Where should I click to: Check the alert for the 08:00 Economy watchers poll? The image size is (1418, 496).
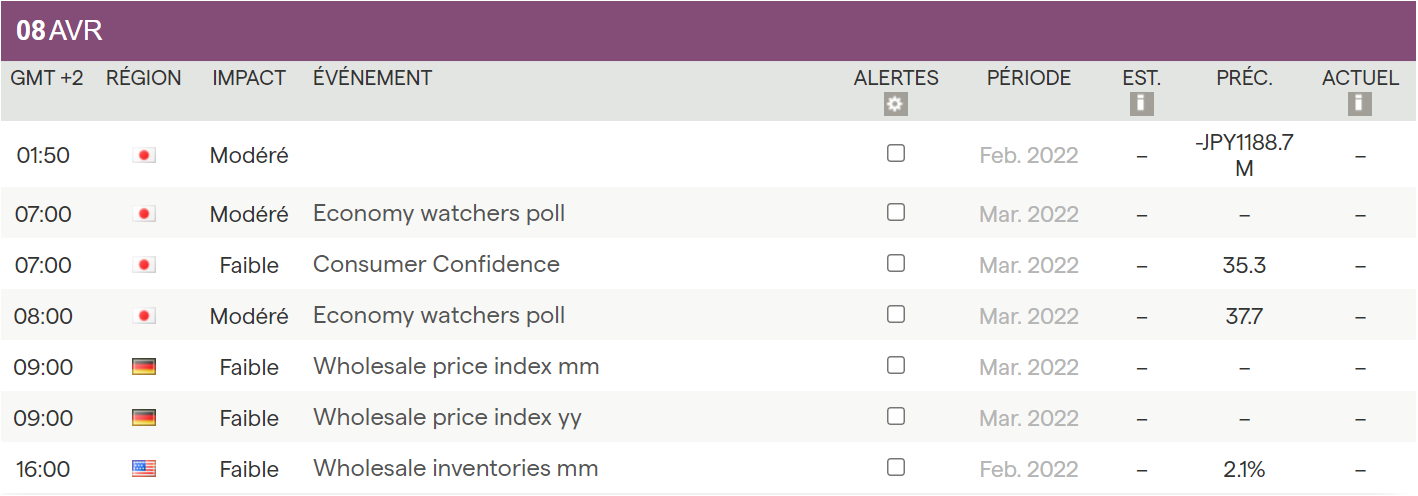pyautogui.click(x=896, y=314)
